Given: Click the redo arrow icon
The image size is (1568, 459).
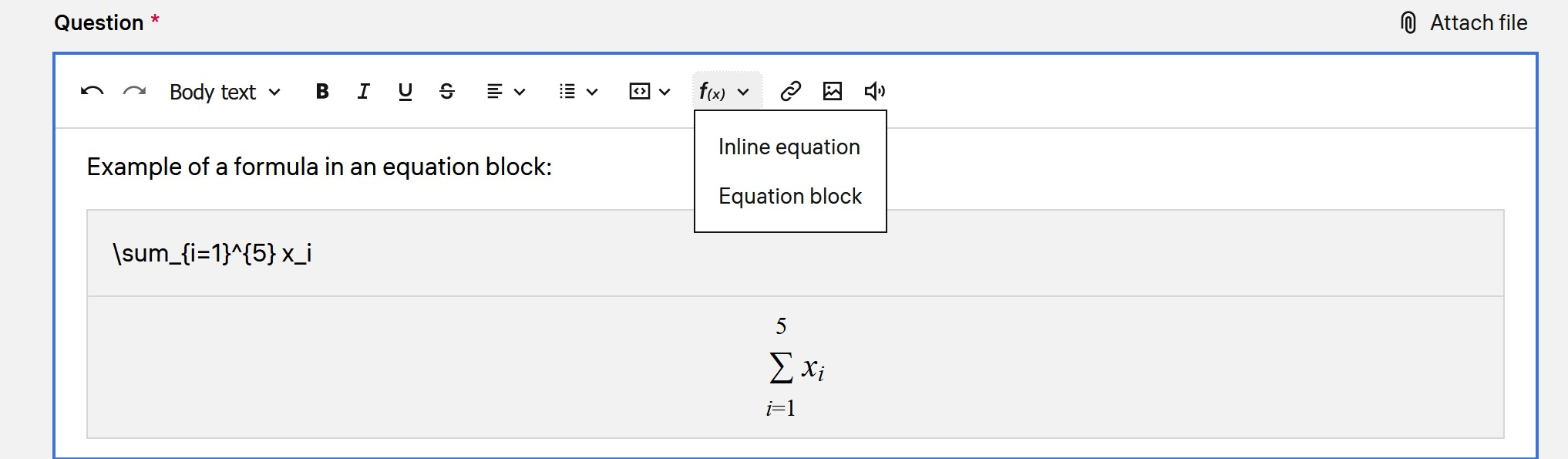Looking at the screenshot, I should click(x=134, y=91).
